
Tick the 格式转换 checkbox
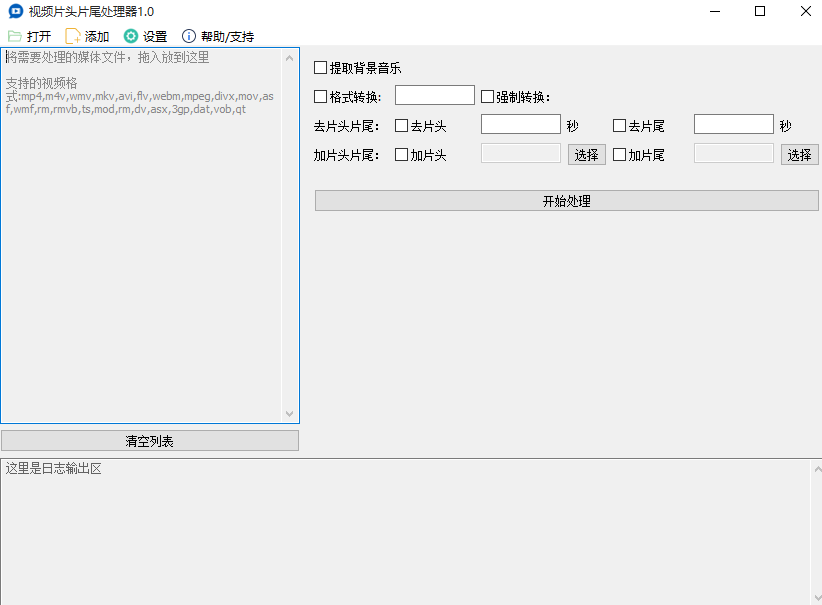tap(320, 96)
